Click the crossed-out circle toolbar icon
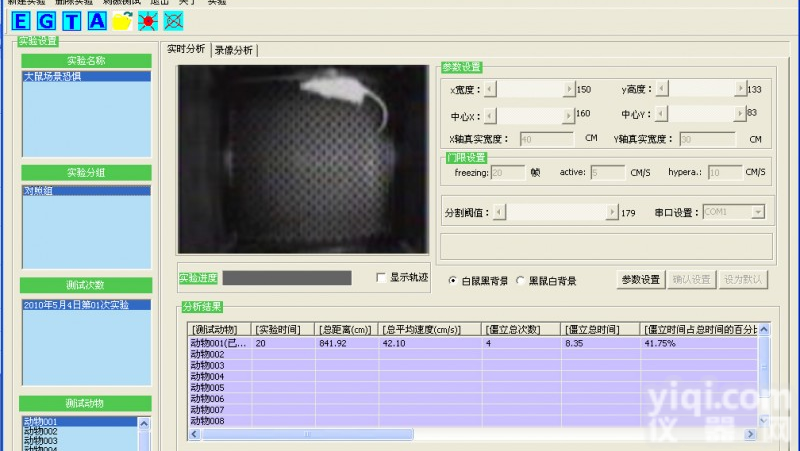Image resolution: width=800 pixels, height=451 pixels. (x=173, y=20)
